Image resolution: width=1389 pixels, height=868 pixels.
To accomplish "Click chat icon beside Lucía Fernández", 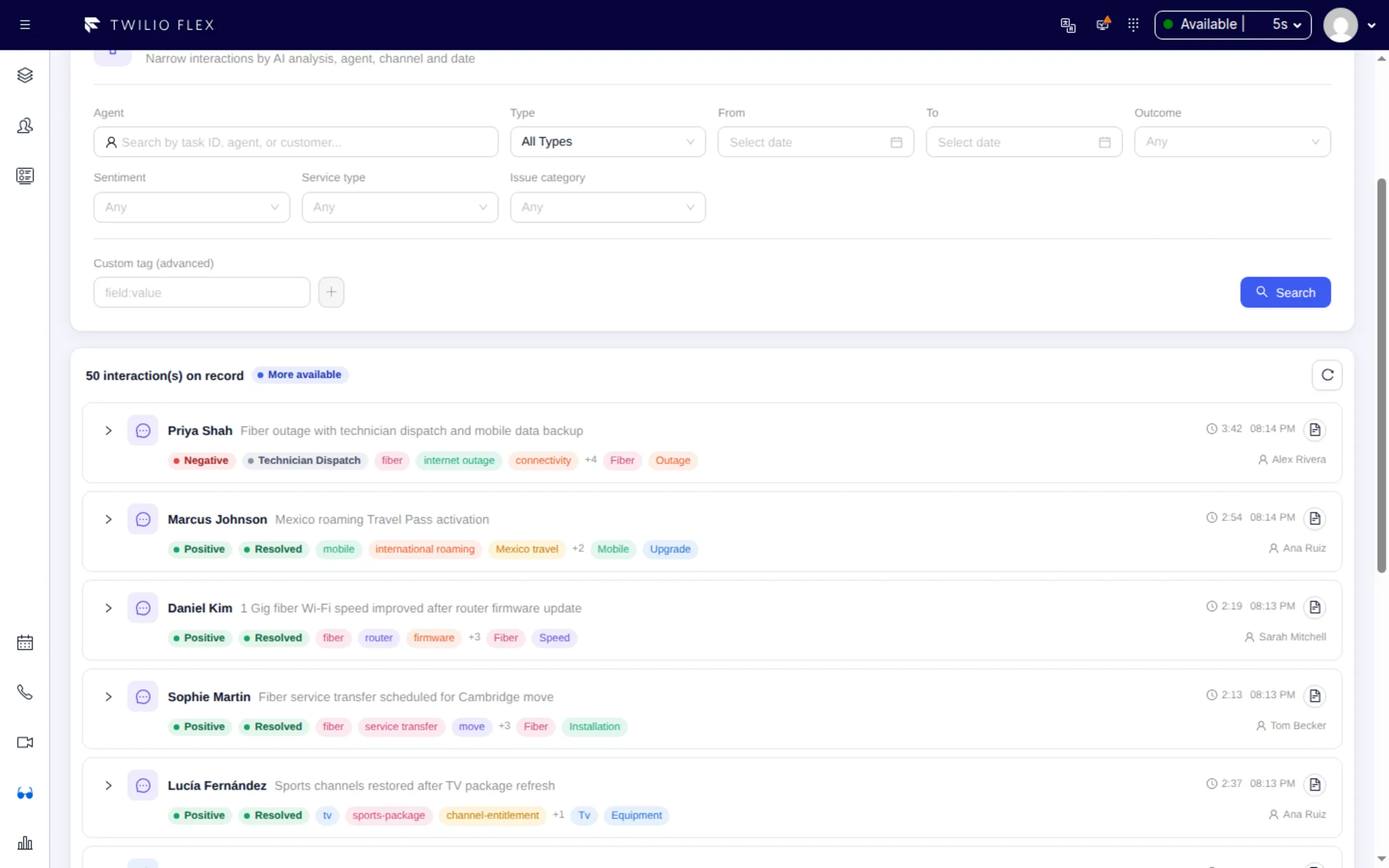I will [143, 785].
